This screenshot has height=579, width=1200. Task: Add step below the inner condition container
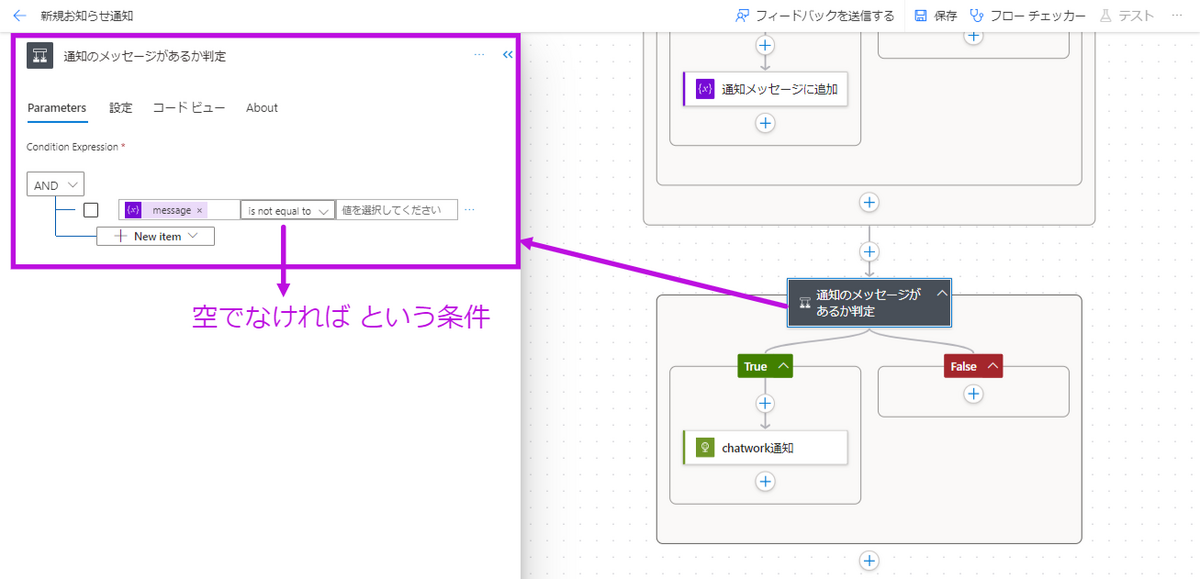(x=869, y=202)
